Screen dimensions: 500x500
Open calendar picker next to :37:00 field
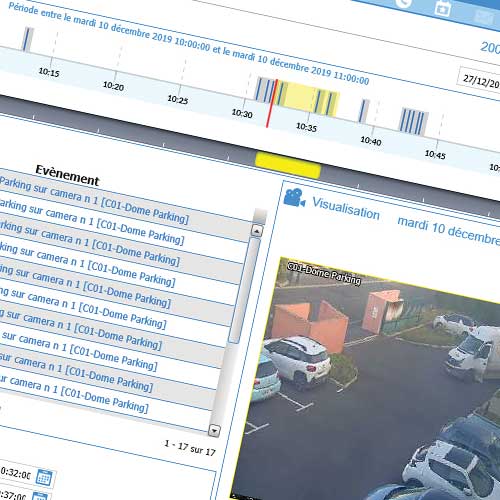[40, 496]
